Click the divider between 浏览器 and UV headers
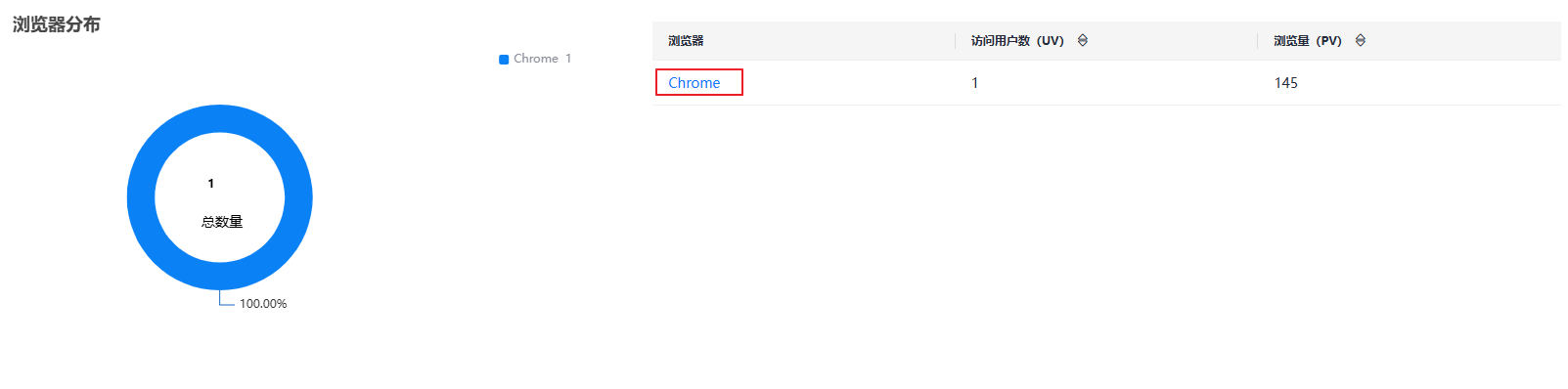This screenshot has height=389, width=1568. tap(955, 41)
